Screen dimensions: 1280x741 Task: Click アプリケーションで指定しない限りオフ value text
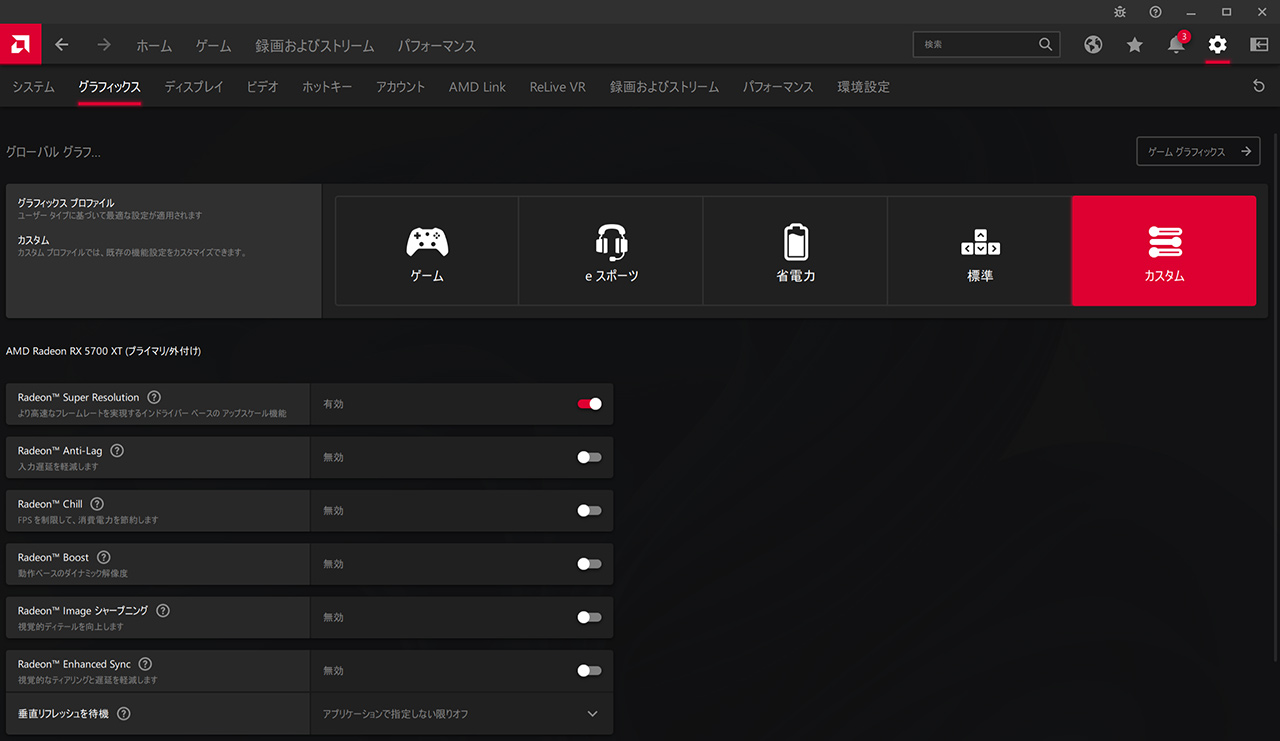click(396, 714)
